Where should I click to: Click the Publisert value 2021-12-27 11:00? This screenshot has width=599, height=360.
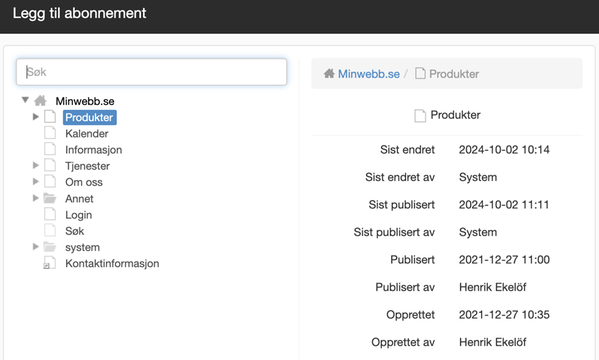(x=504, y=259)
